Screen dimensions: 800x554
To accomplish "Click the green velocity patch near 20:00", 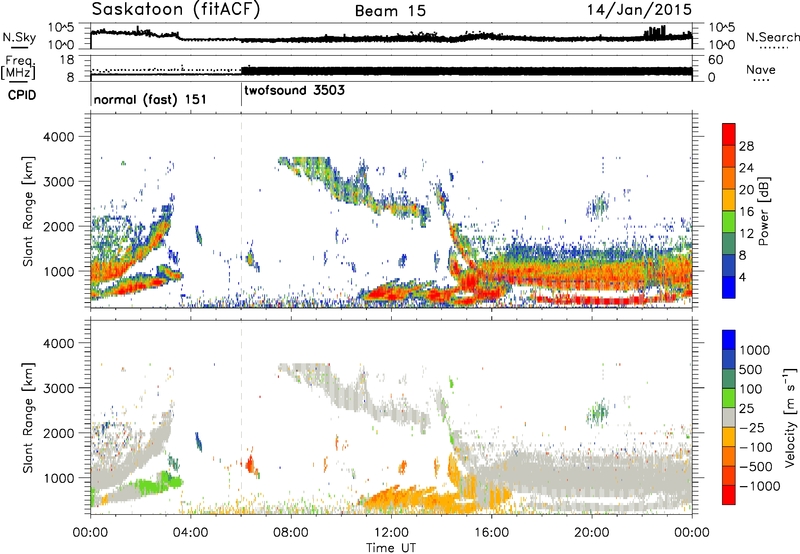I will (598, 411).
